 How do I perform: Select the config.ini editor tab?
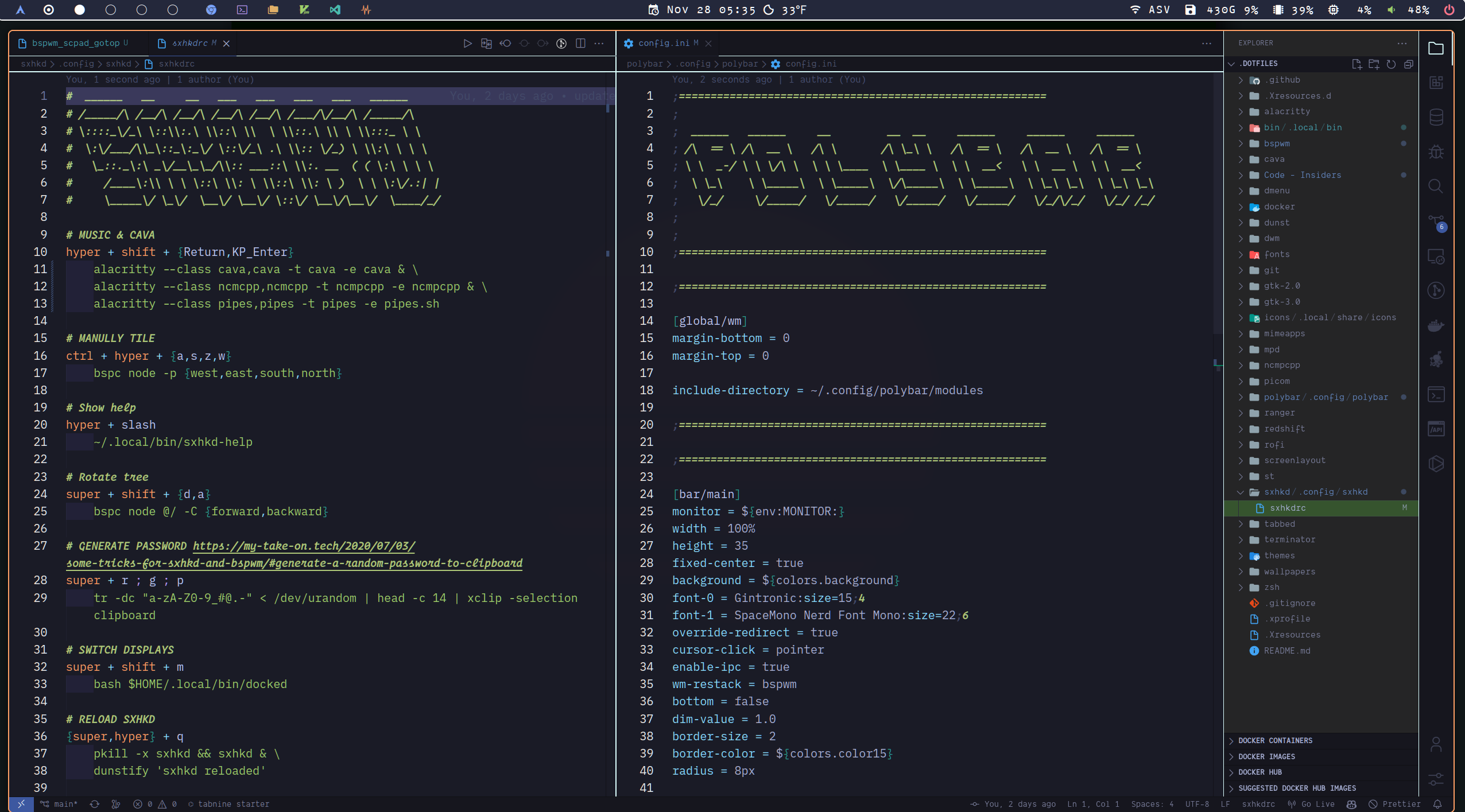click(664, 43)
